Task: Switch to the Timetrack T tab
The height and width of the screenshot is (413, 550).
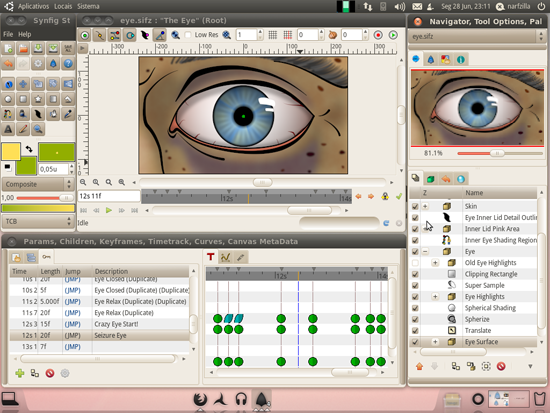Action: (x=210, y=257)
